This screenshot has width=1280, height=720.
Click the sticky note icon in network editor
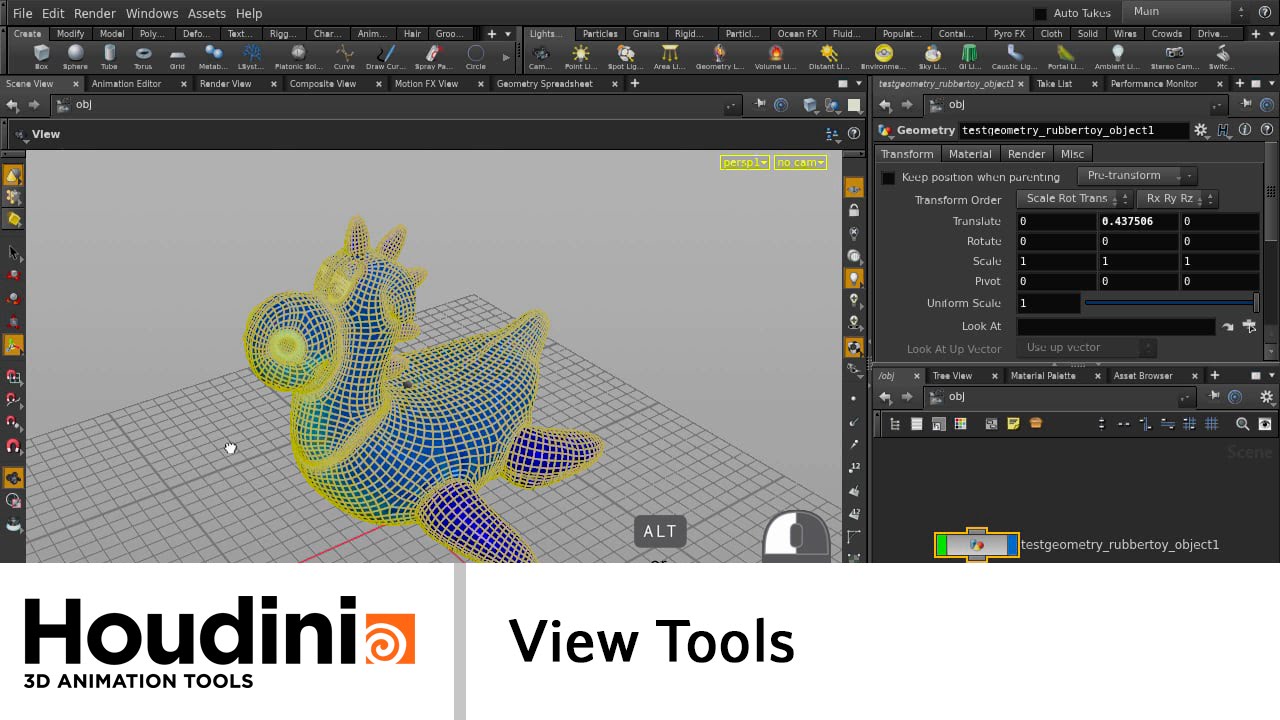(x=1013, y=424)
